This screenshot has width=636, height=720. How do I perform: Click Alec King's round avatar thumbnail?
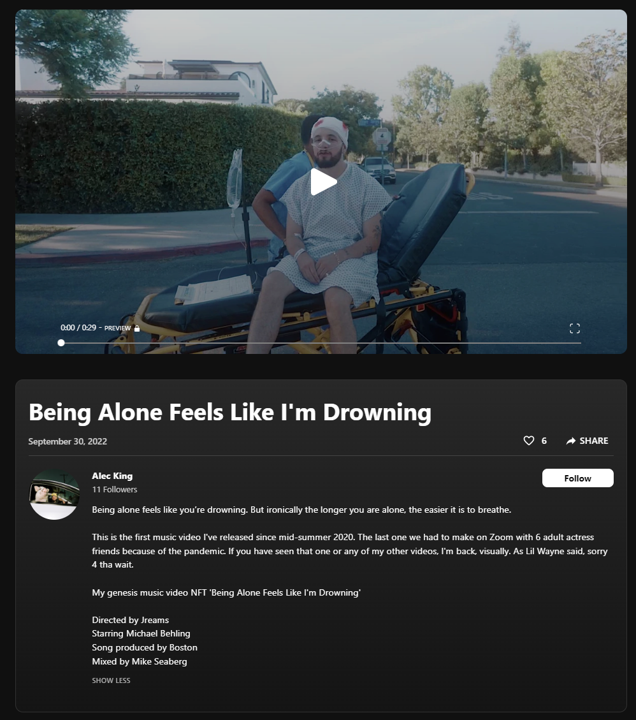point(54,495)
